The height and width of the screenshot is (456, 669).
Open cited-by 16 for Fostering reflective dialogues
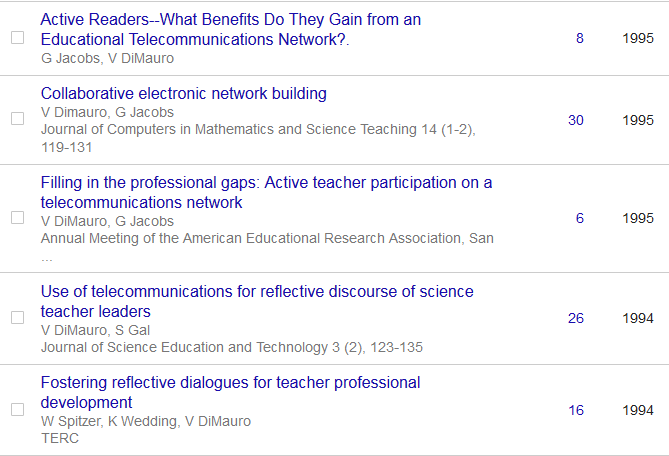click(x=575, y=410)
